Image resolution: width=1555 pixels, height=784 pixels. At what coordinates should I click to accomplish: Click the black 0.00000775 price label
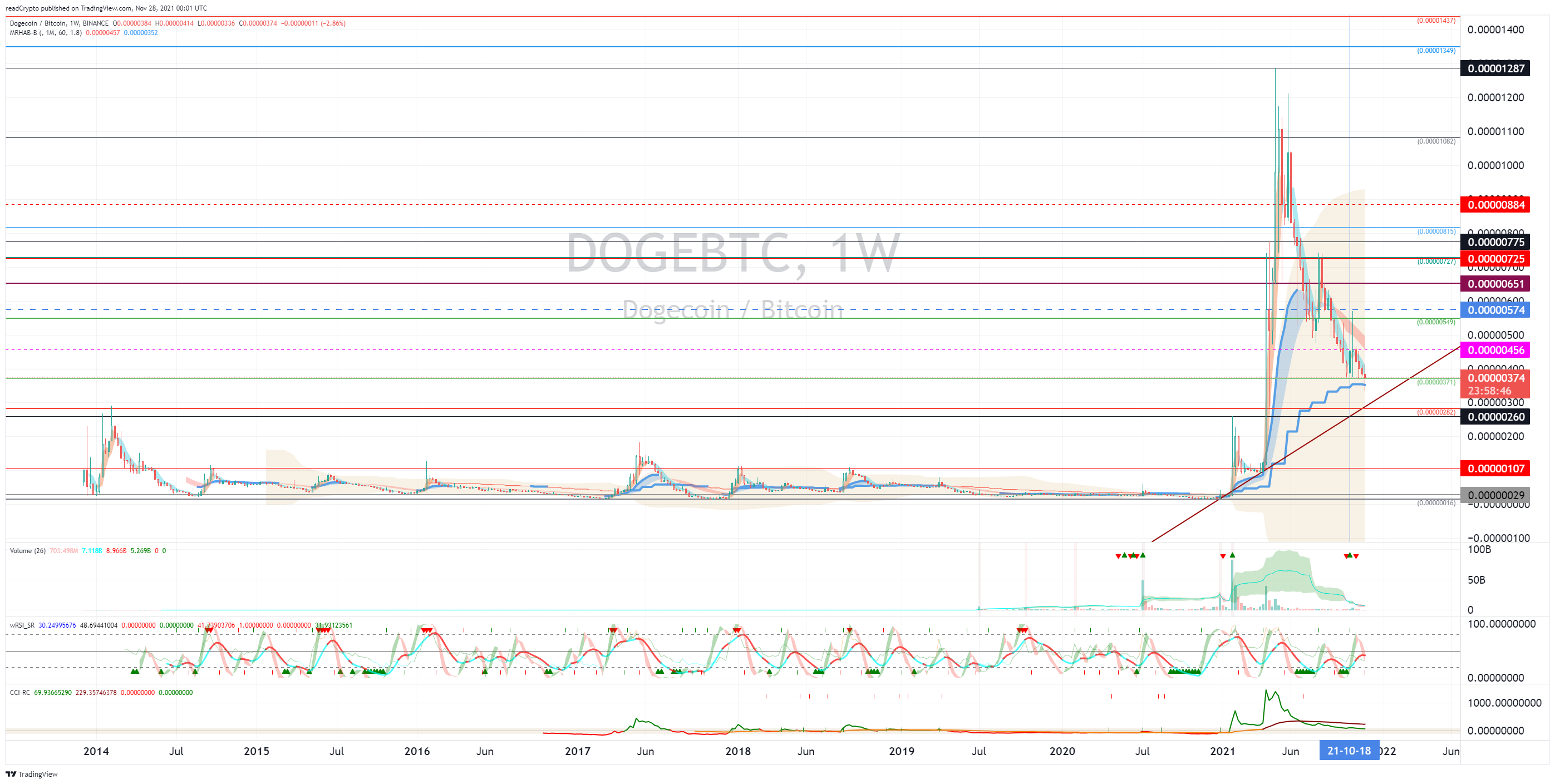tap(1495, 242)
